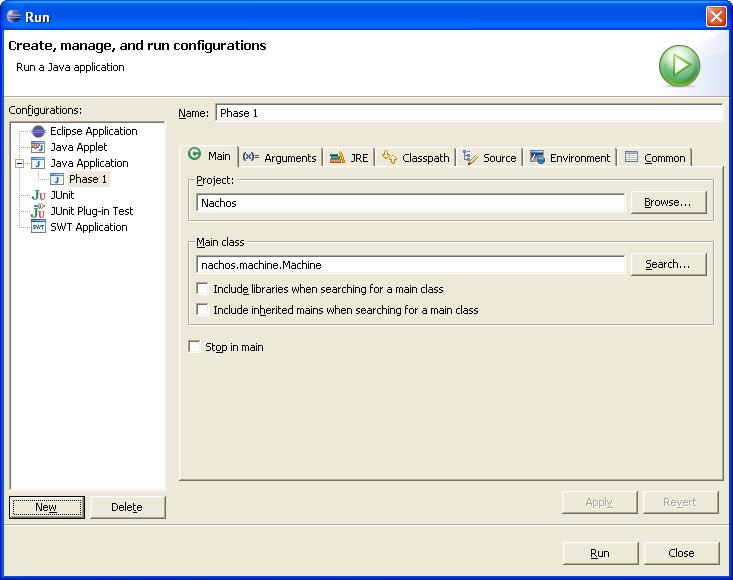The image size is (733, 580).
Task: Switch to the Arguments tab
Action: 279,158
